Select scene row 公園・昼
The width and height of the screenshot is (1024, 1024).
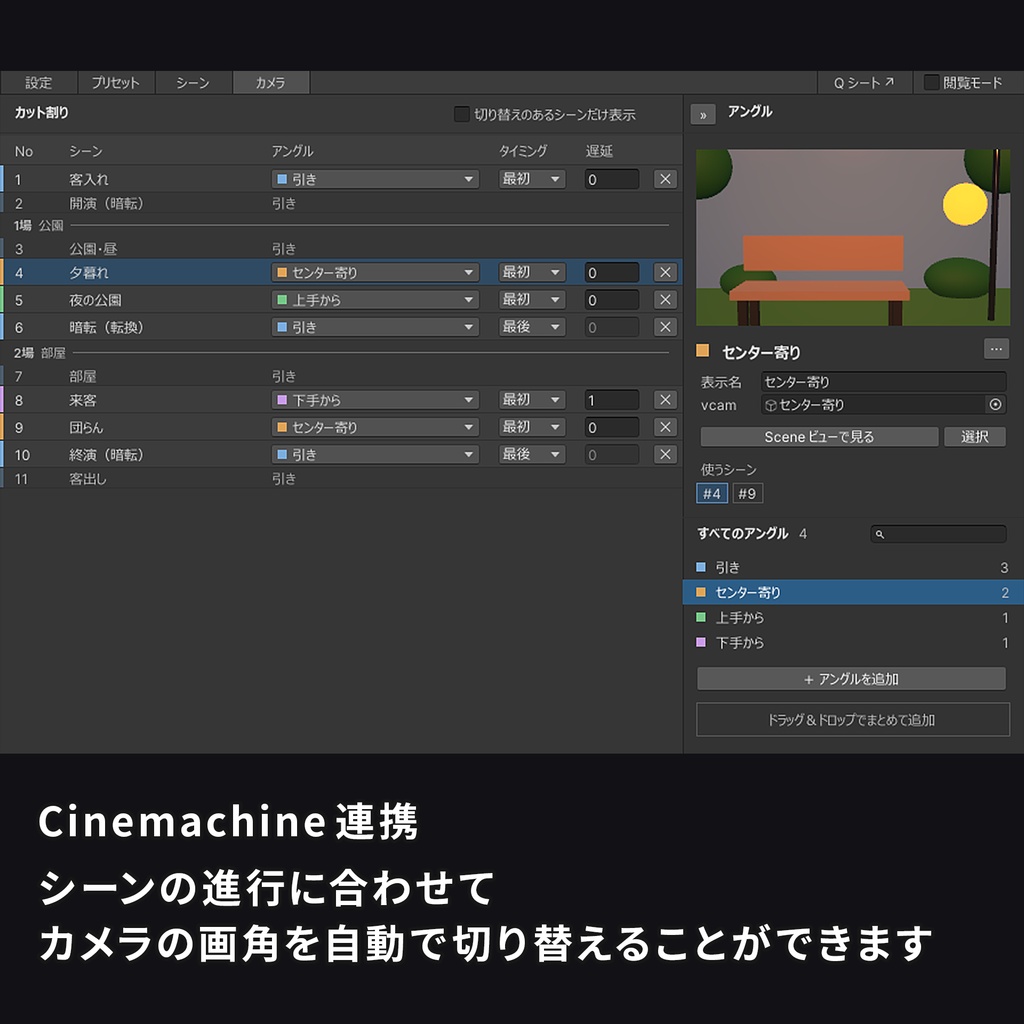(341, 249)
